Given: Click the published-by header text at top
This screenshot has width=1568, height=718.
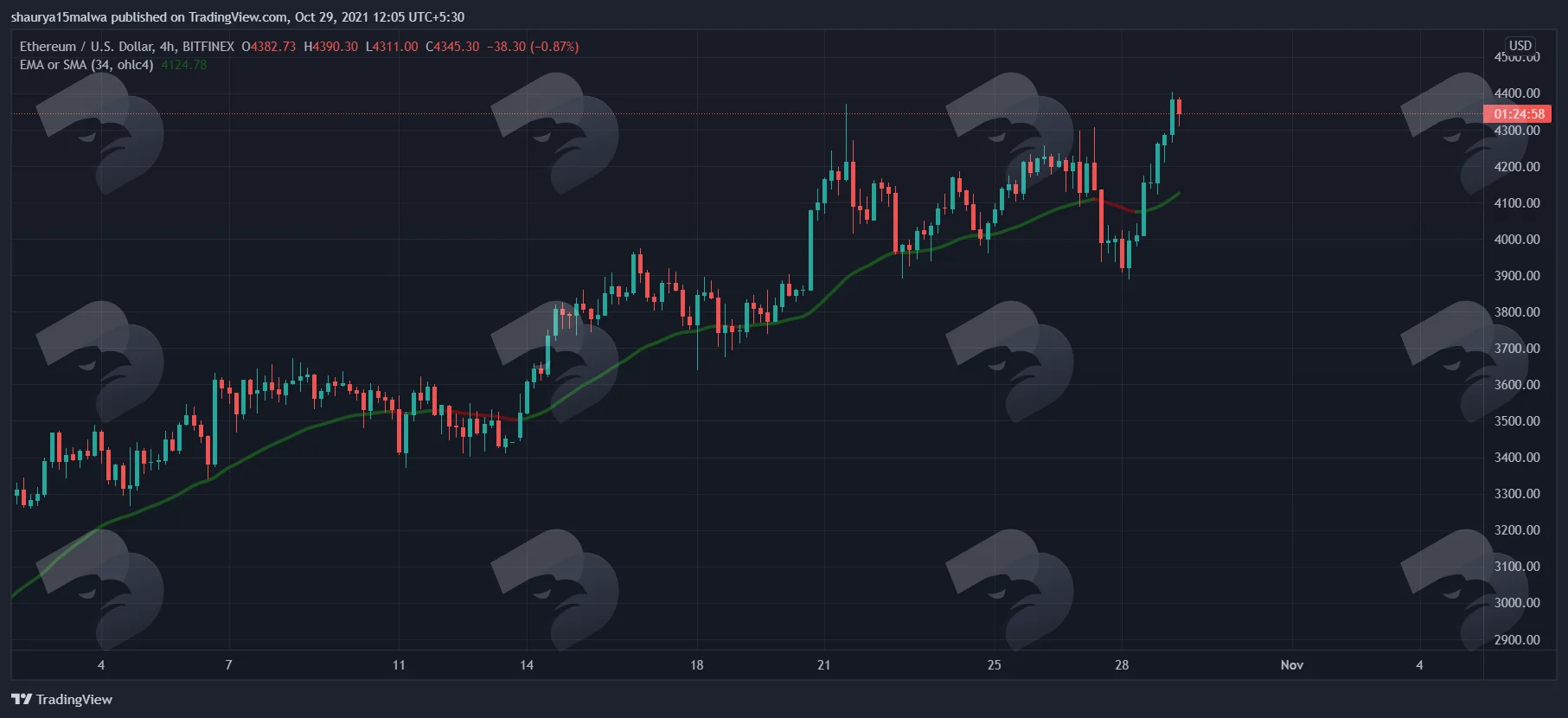Looking at the screenshot, I should point(238,17).
